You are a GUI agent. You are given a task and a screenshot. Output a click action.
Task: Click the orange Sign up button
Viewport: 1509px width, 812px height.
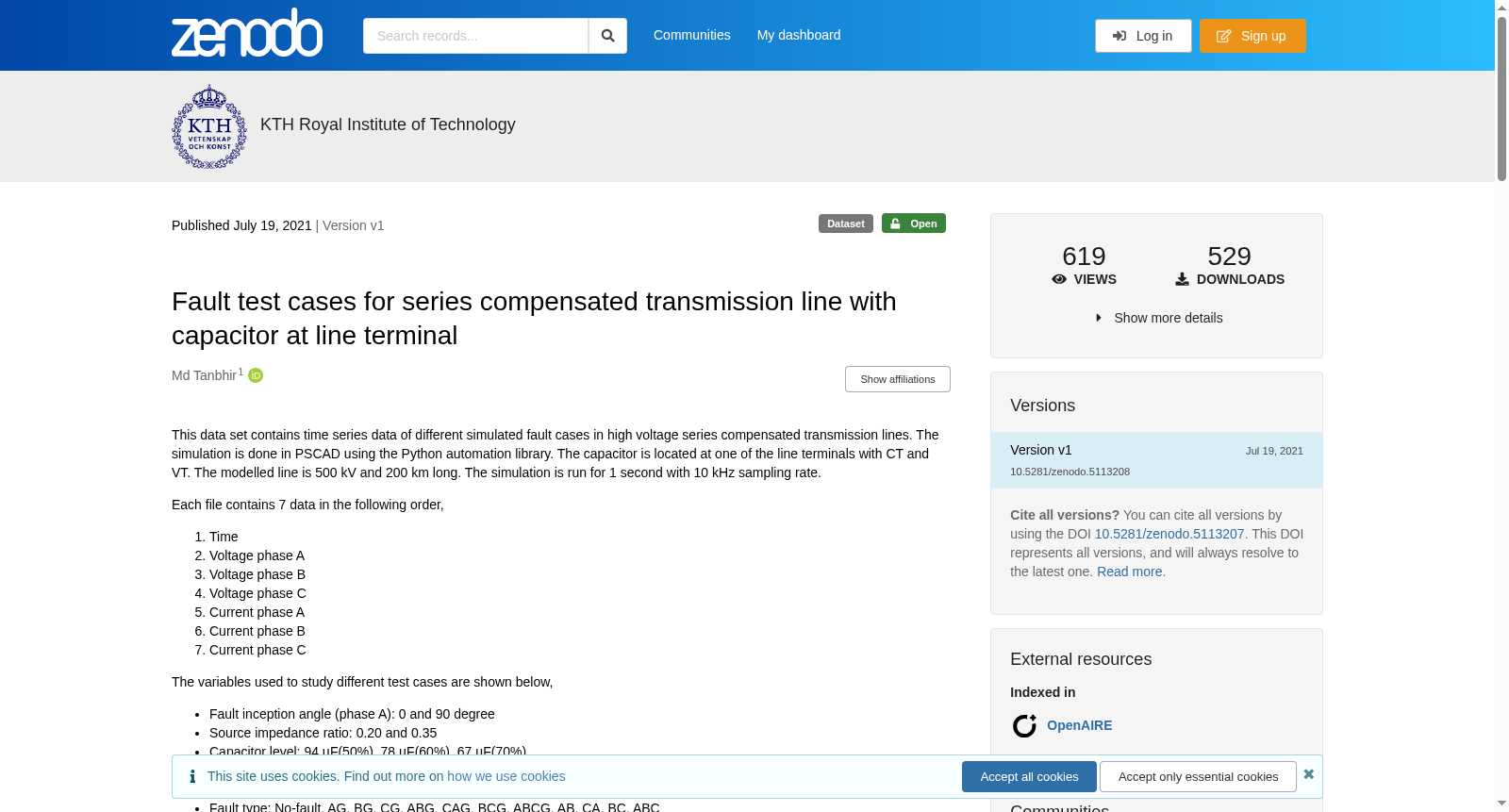[1252, 36]
